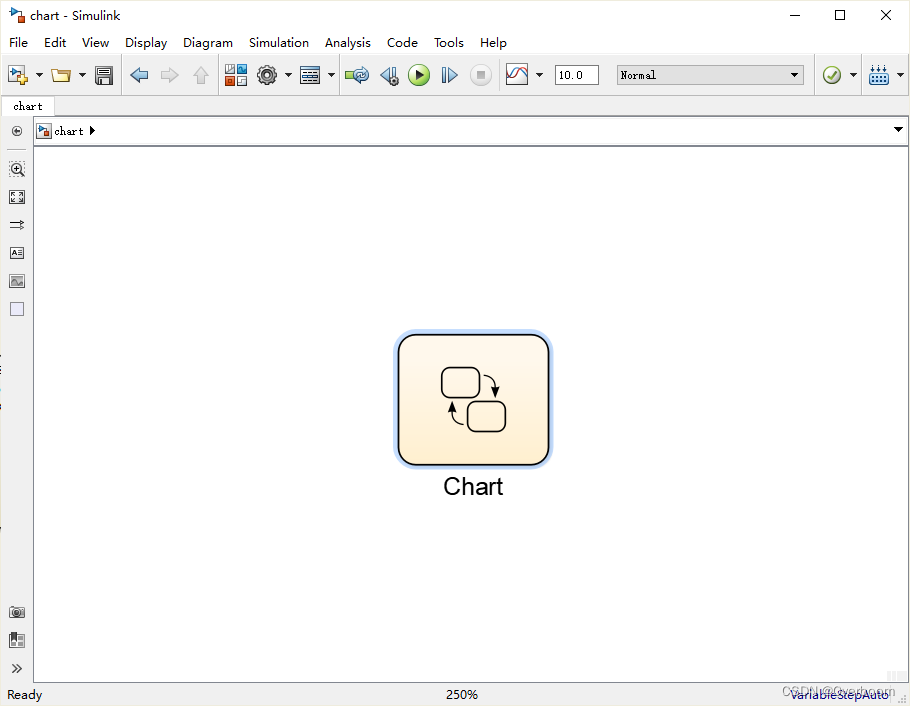Open the Diagram menu
The width and height of the screenshot is (910, 706).
207,42
